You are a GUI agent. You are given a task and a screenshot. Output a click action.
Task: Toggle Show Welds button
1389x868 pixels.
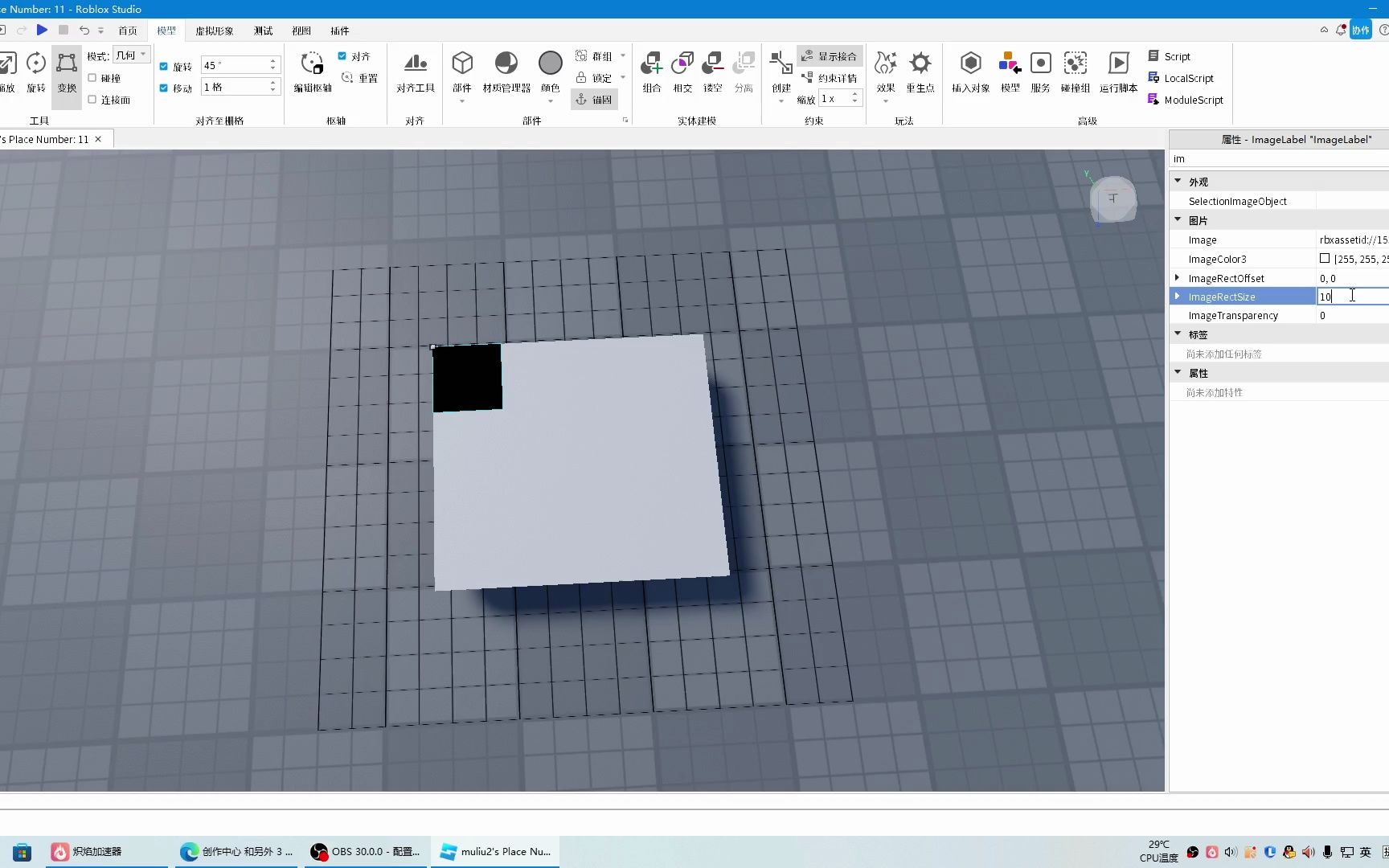pyautogui.click(x=830, y=56)
